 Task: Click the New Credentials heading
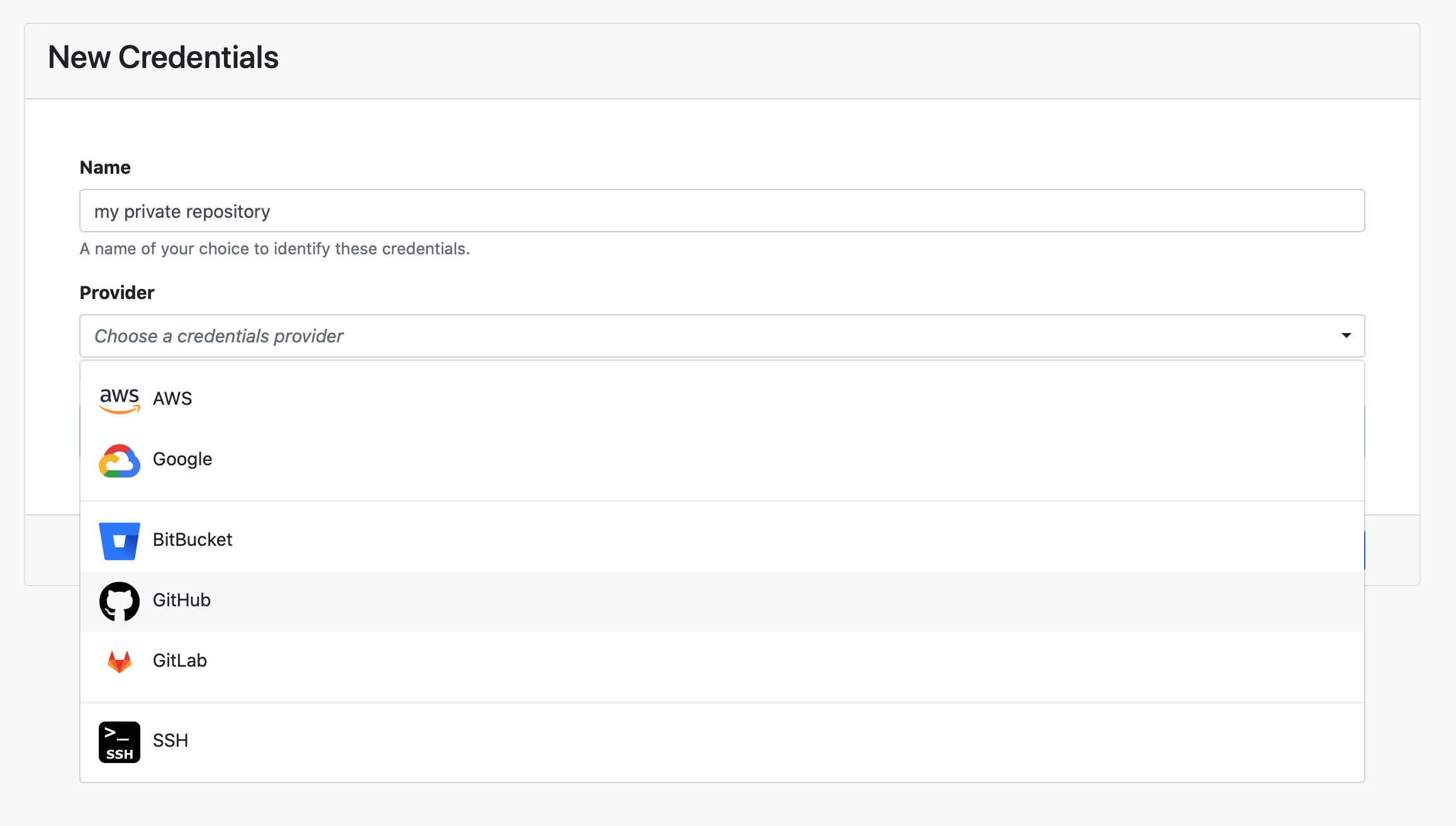click(x=163, y=57)
